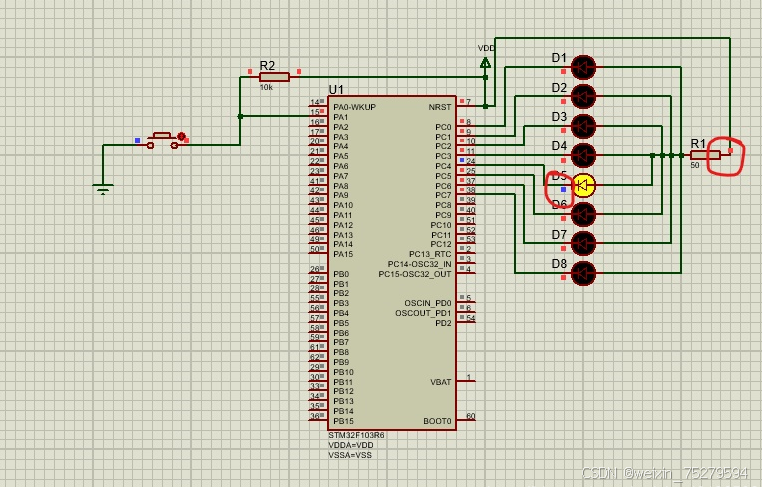Click the VSSA=VSS property text
Screen dimensions: 762x487
350,455
